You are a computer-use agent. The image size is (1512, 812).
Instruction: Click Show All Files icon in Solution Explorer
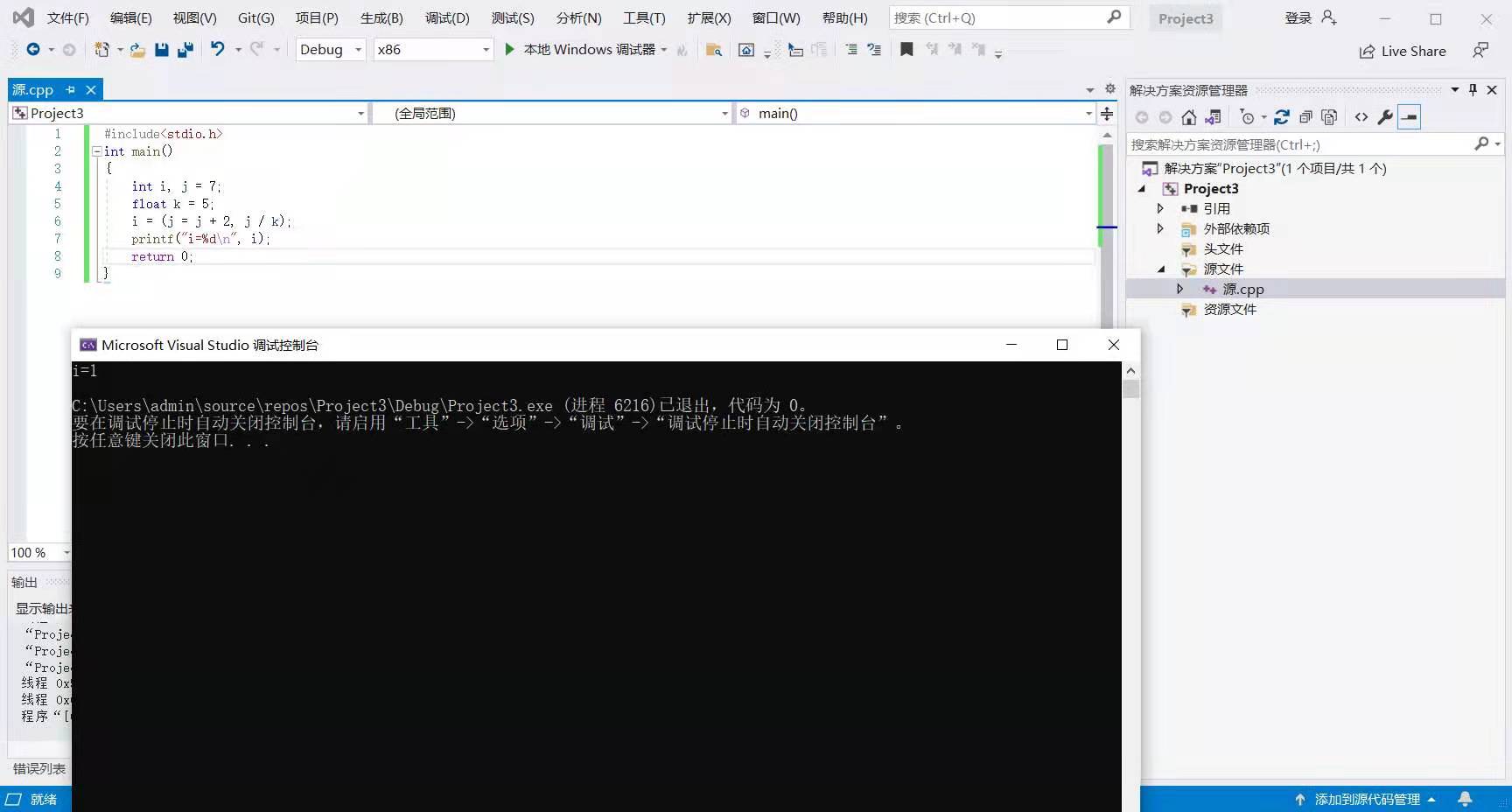[1329, 117]
